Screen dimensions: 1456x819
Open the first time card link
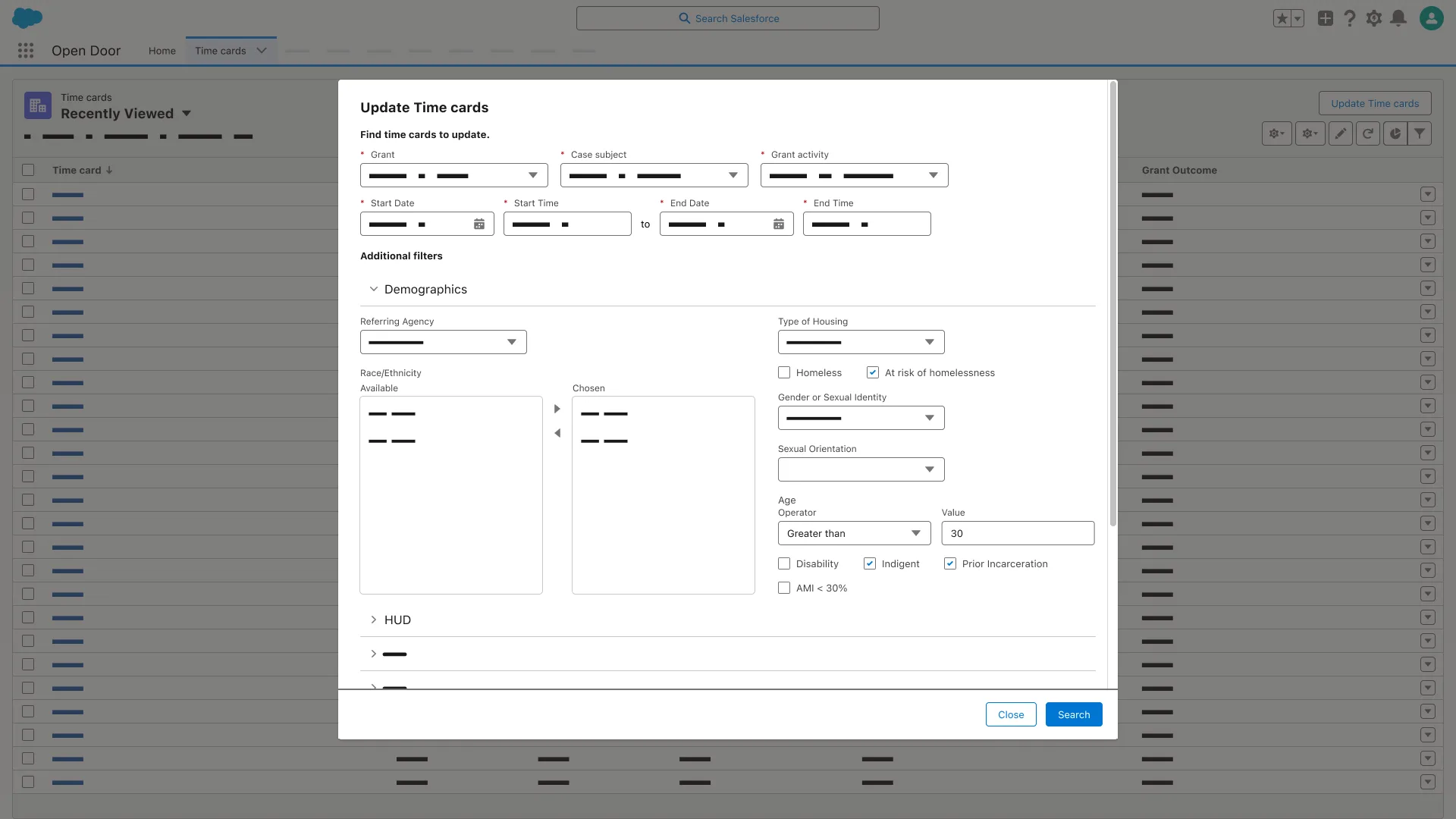click(67, 195)
